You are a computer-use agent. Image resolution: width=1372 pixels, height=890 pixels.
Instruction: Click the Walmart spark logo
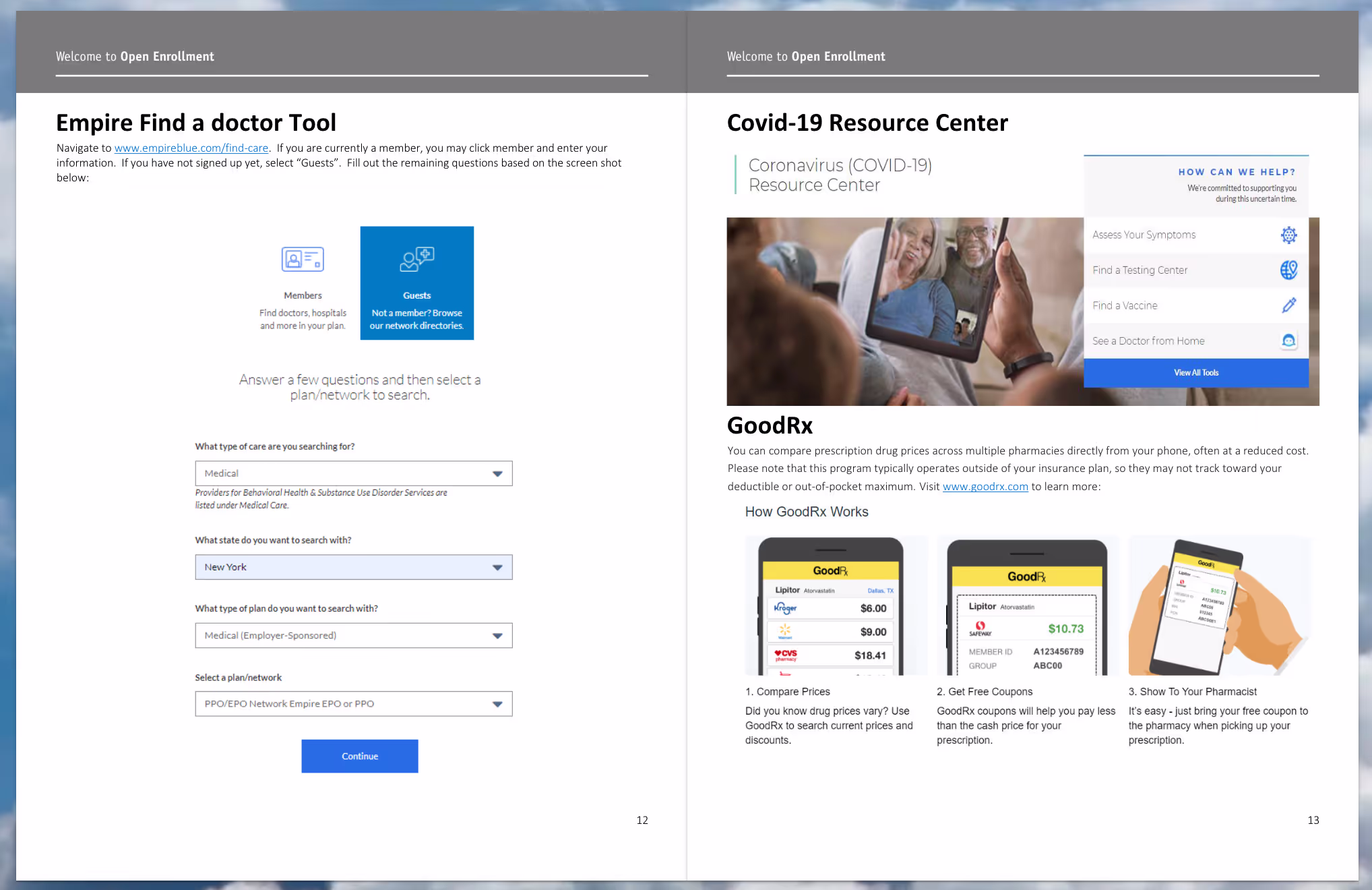[x=785, y=632]
